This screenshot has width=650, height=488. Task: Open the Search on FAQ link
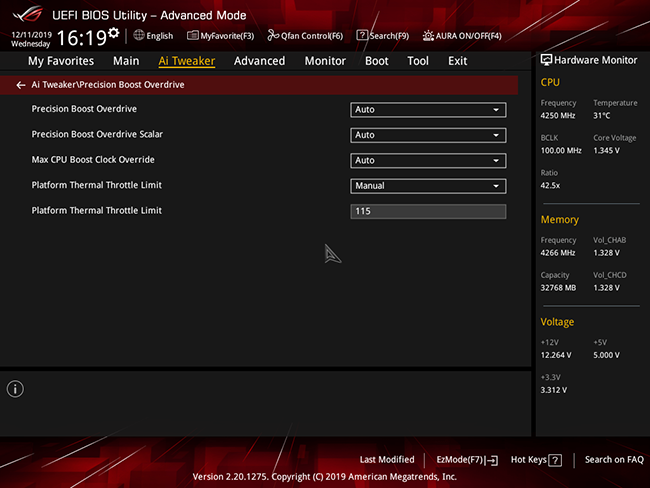[614, 459]
